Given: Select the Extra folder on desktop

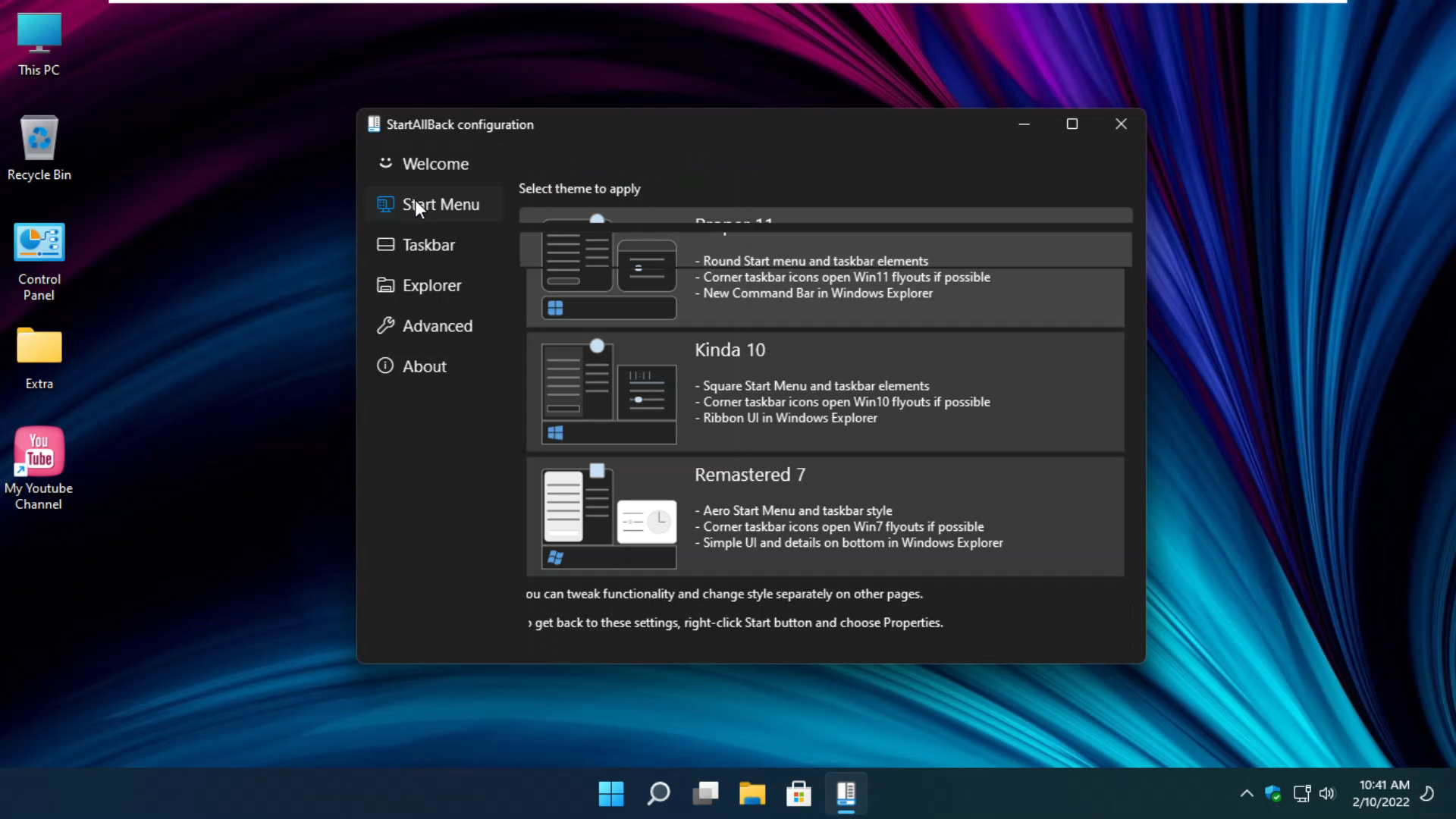Looking at the screenshot, I should pyautogui.click(x=39, y=358).
